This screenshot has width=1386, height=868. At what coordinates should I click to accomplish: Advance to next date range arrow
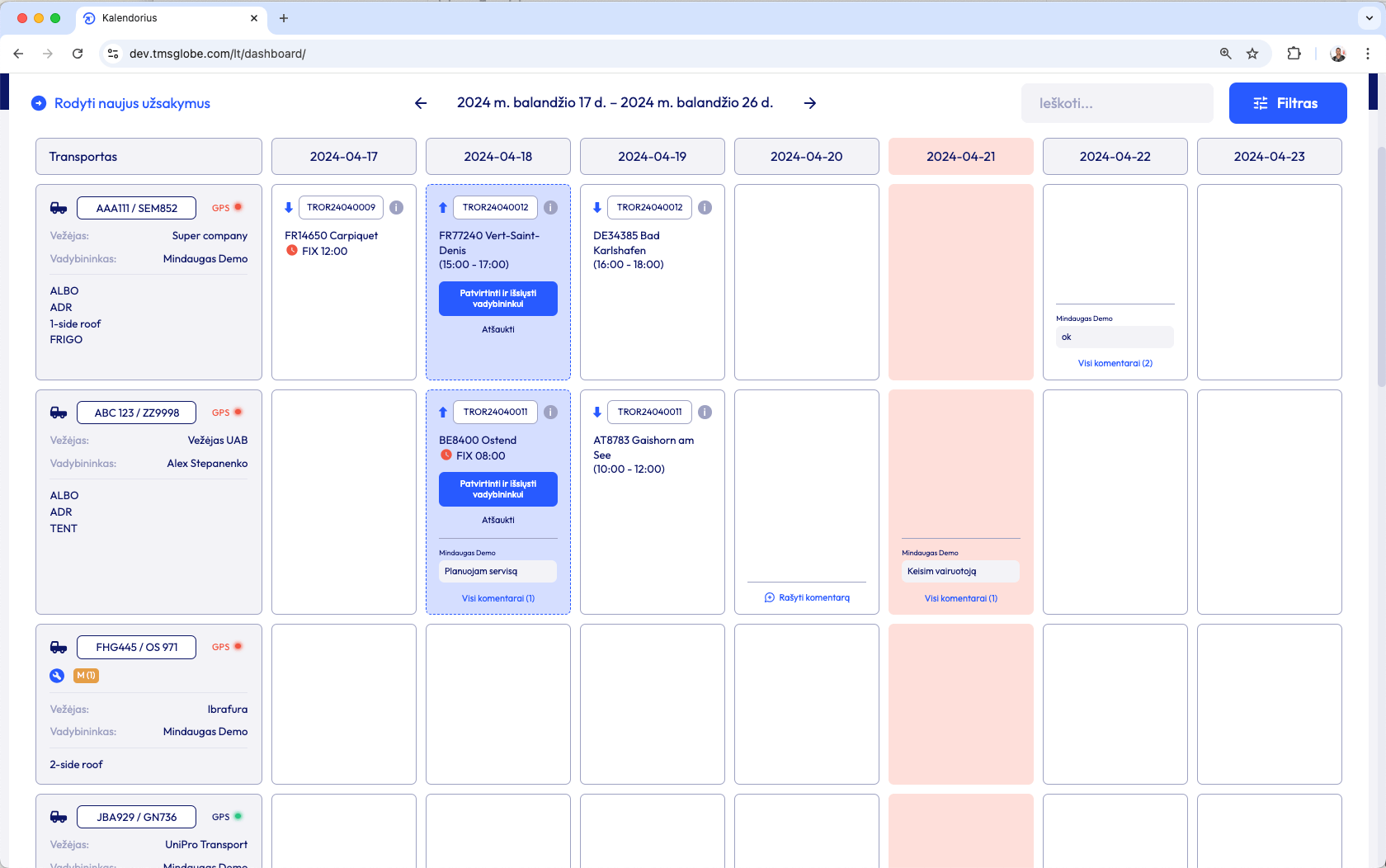tap(810, 103)
